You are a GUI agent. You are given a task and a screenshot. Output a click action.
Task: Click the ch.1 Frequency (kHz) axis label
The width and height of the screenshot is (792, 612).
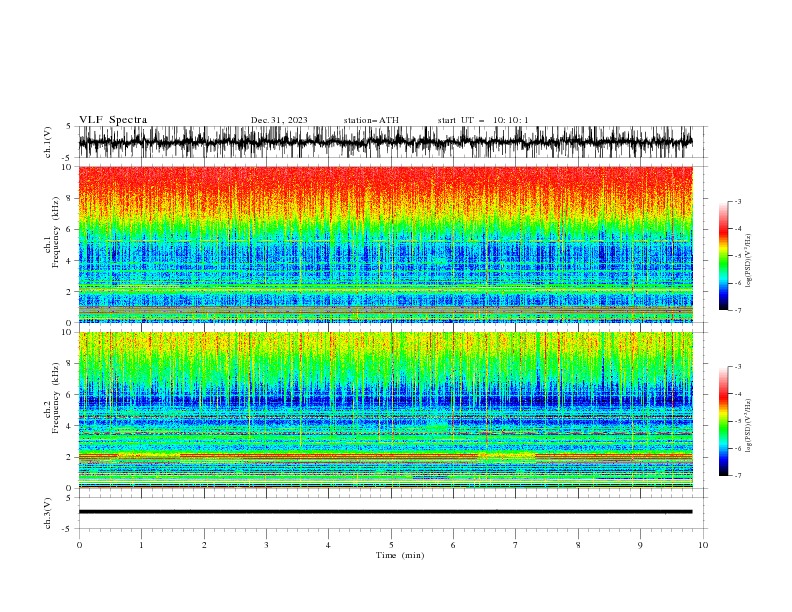click(x=52, y=244)
